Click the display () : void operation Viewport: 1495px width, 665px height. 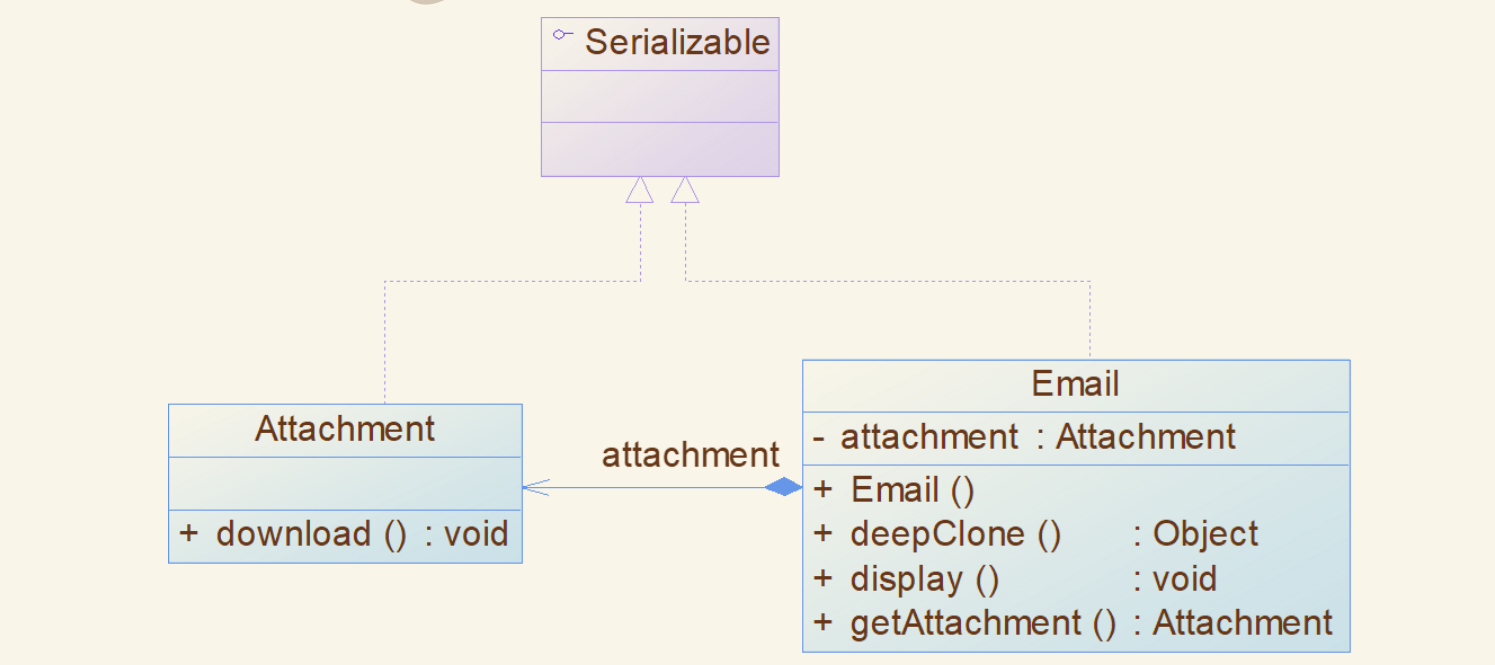1014,579
